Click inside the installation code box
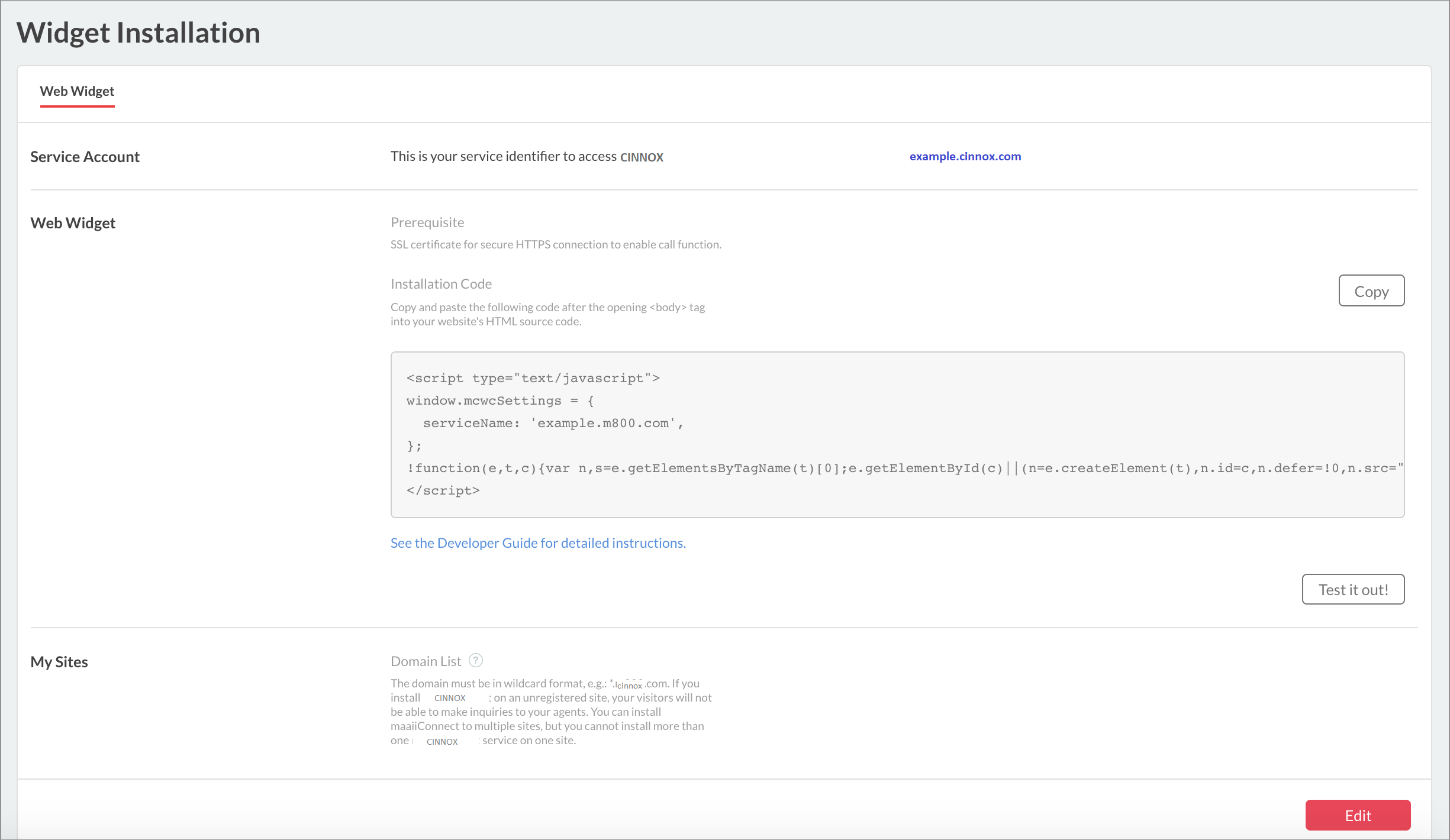 tap(897, 435)
